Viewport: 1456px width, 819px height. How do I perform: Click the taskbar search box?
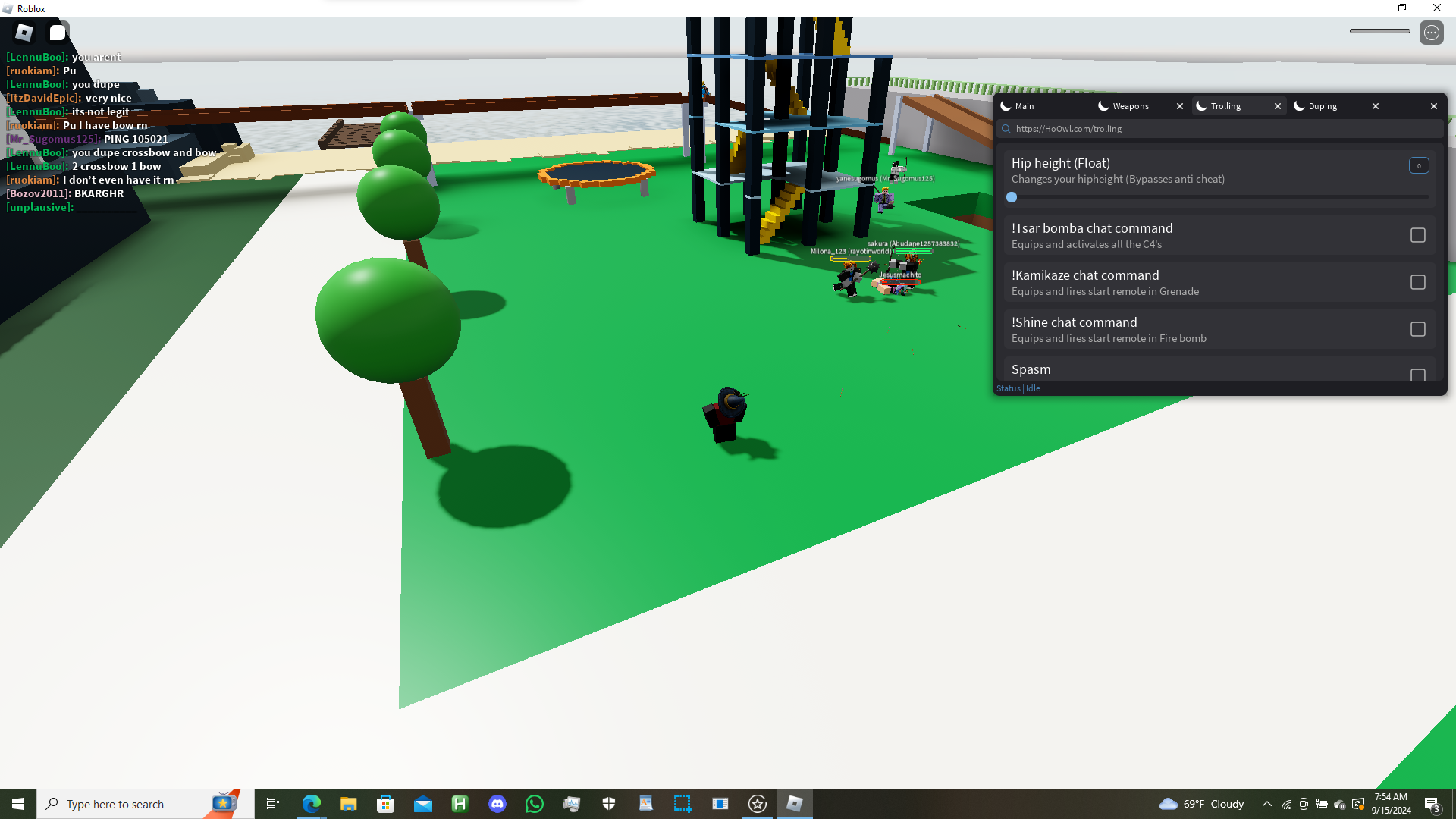[146, 804]
